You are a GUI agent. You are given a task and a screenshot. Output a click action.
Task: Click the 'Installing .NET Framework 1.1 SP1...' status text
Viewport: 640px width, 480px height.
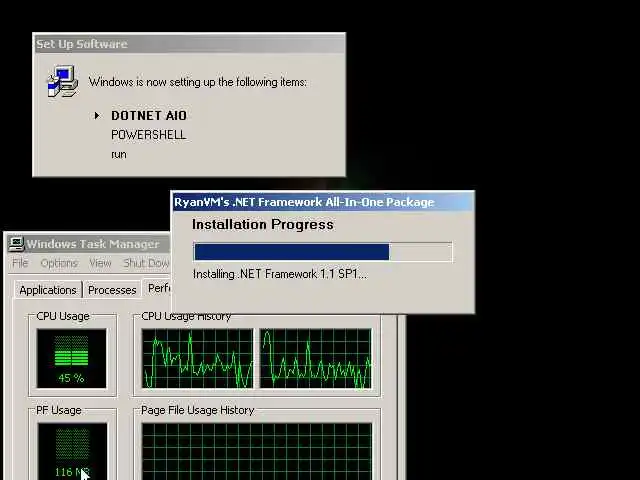[x=280, y=274]
